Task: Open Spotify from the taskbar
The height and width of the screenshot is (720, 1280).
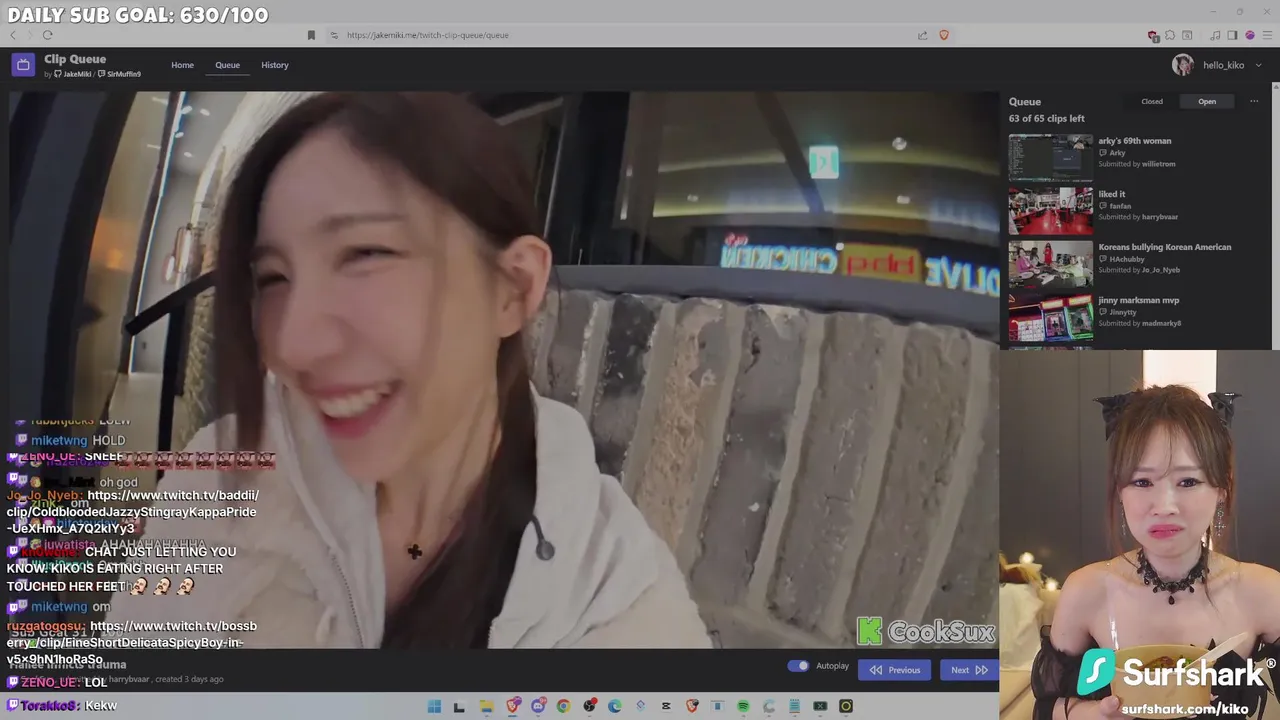Action: [743, 706]
